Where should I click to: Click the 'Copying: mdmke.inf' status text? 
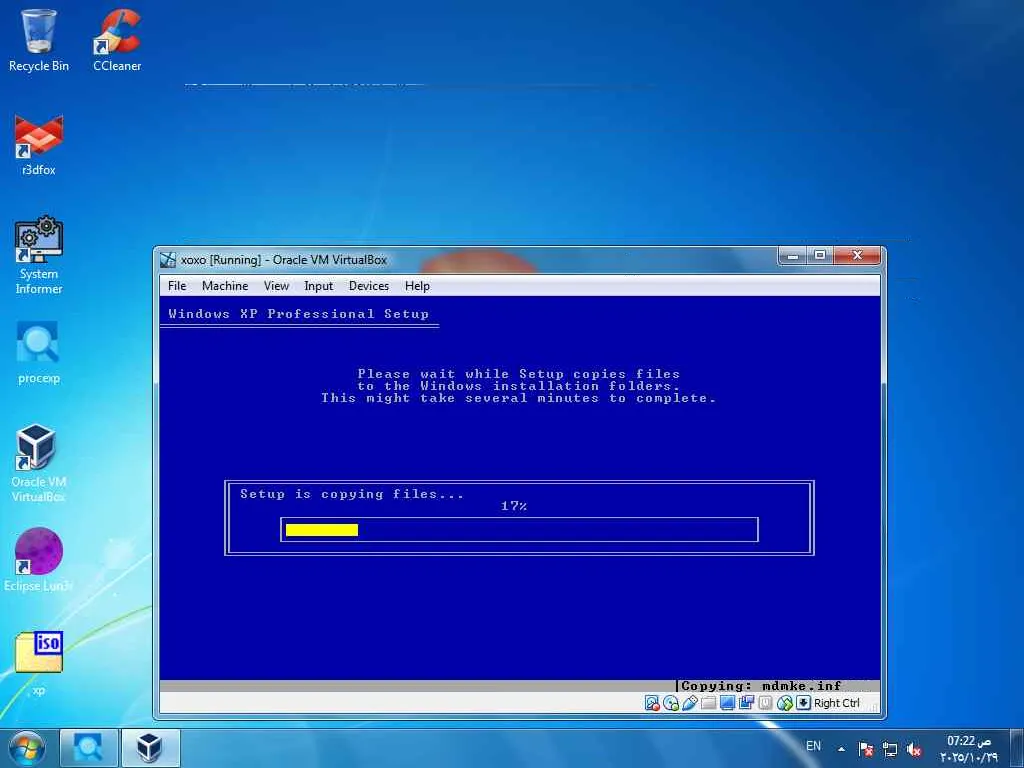(761, 686)
